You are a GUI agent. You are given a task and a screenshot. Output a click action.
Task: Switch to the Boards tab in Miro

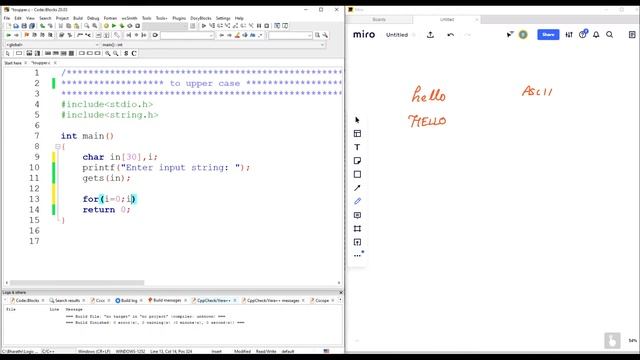(379, 20)
